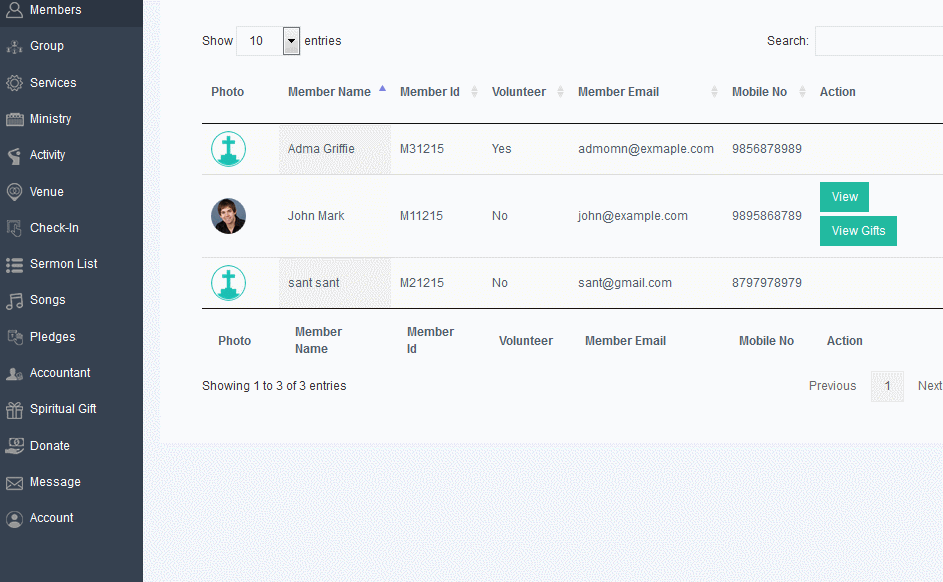Click the Volunteer value Yes for Adma Griffie

pyautogui.click(x=502, y=149)
